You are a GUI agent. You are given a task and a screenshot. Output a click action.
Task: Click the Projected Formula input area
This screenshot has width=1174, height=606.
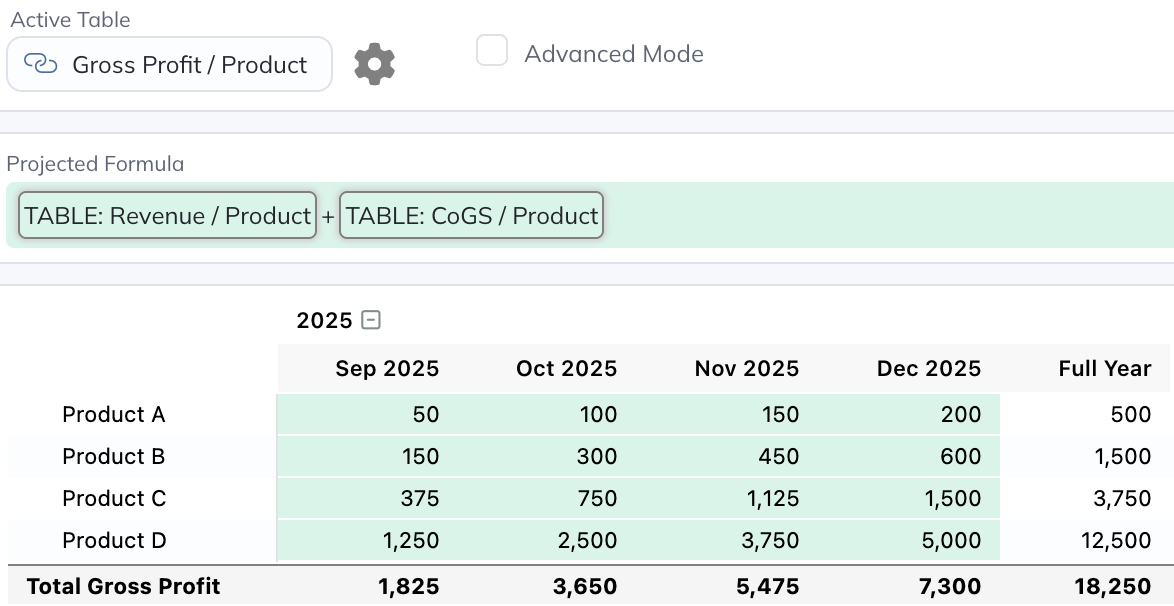pos(880,215)
